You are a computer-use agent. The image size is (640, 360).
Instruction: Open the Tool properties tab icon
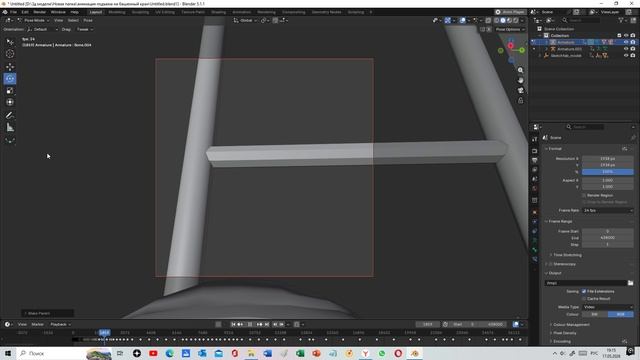coord(535,139)
